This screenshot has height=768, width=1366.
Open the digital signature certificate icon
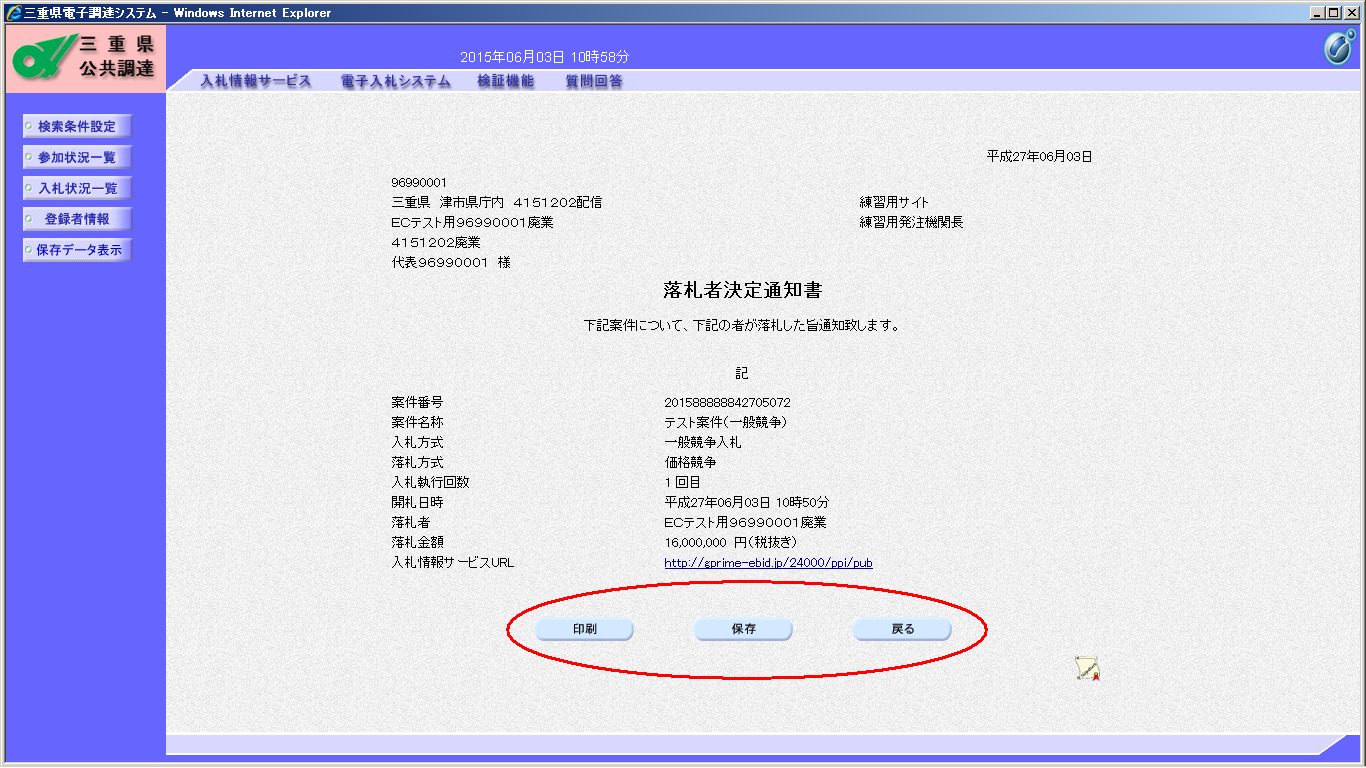[1088, 669]
